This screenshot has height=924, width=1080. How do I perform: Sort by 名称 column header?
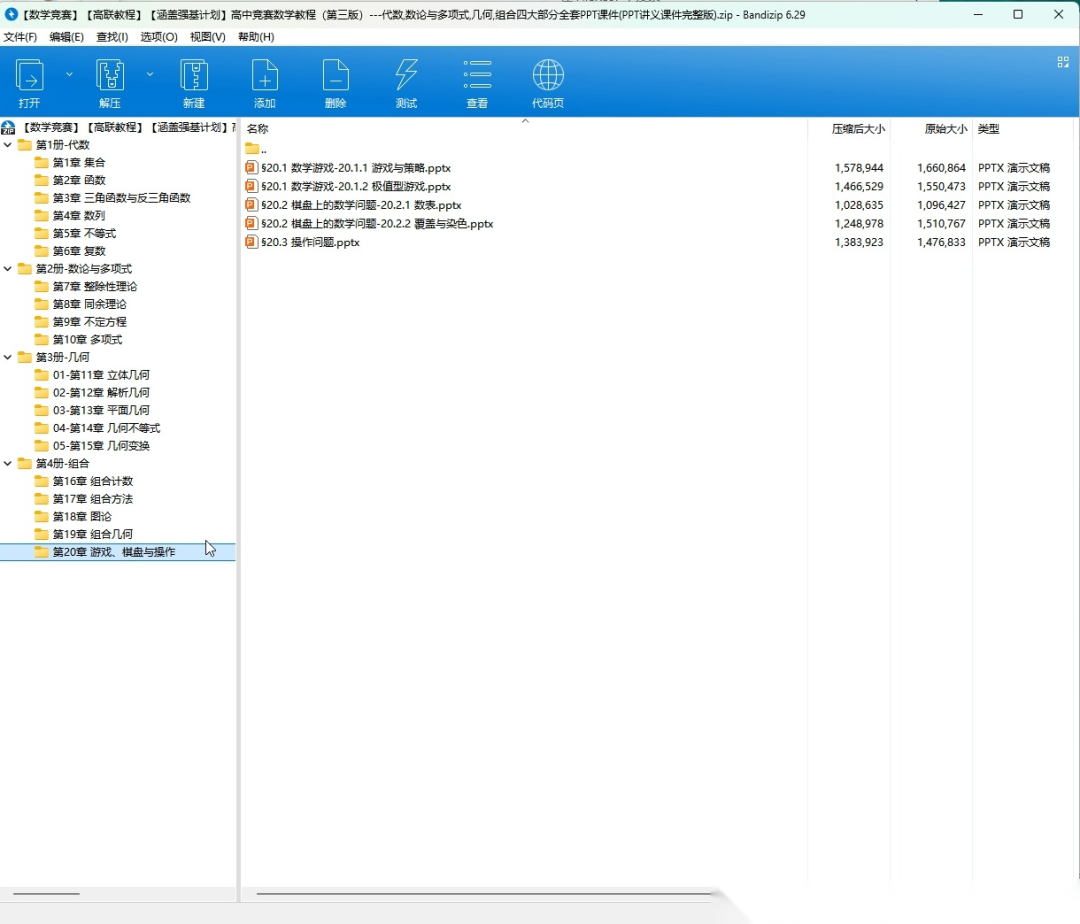(x=258, y=129)
